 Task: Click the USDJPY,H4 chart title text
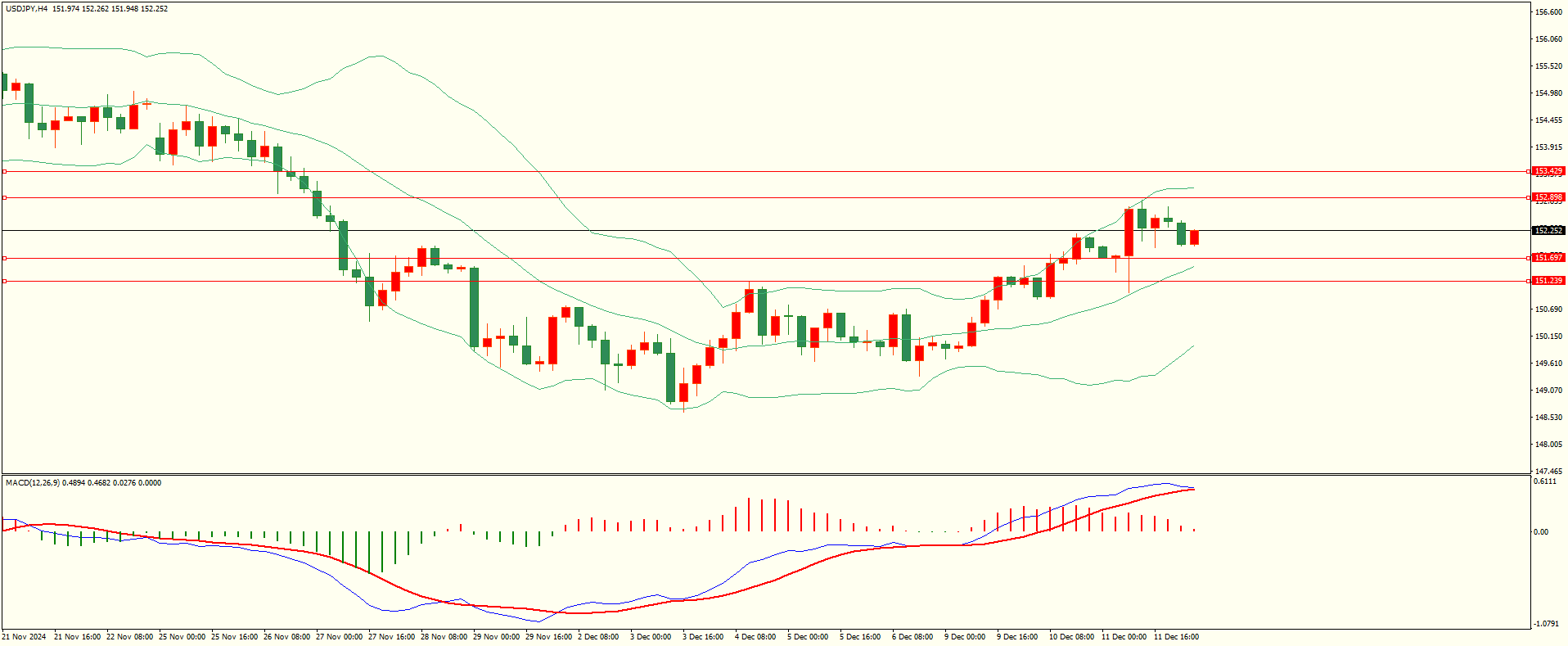click(26, 9)
